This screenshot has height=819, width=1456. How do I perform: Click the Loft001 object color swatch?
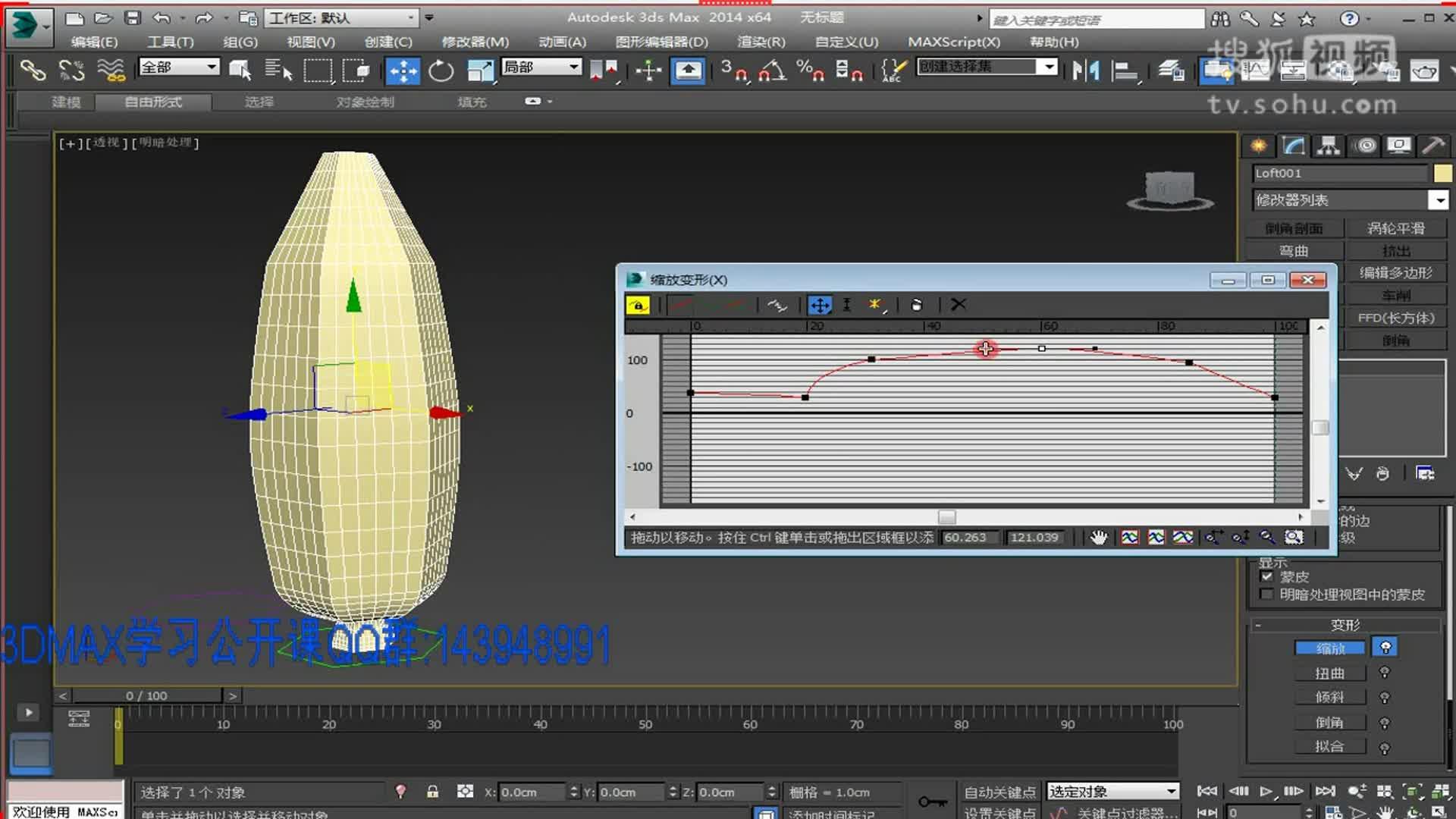click(1442, 174)
